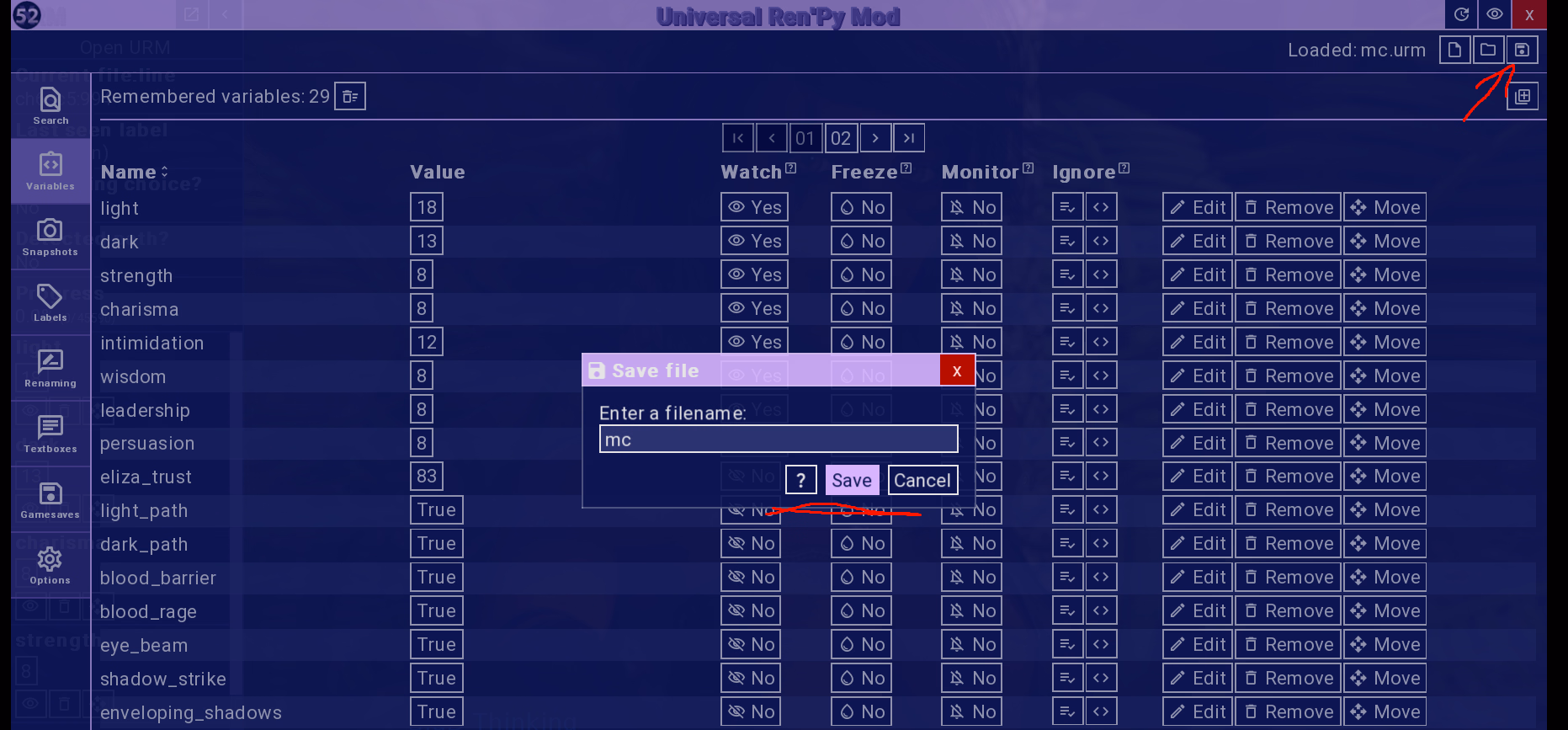Click the code brackets icon in light row

click(x=1101, y=207)
